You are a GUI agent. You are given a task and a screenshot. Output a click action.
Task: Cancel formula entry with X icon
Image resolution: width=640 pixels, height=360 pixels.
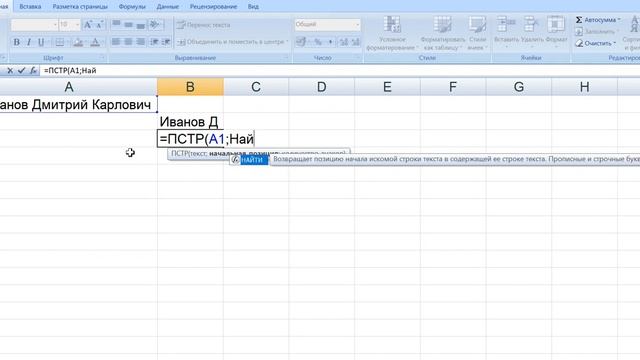pos(10,71)
